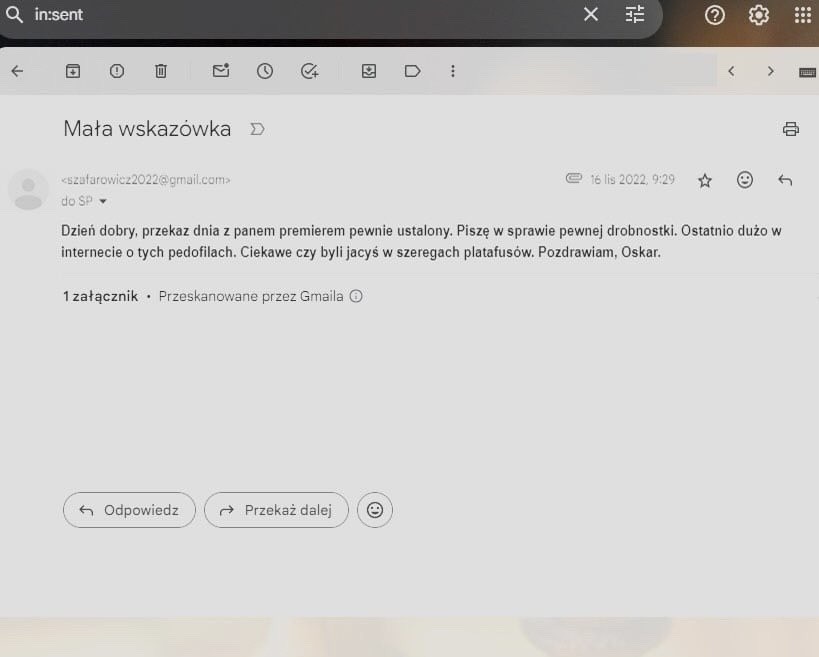Click sender address szafarowicz2022@gmail.com

(146, 180)
